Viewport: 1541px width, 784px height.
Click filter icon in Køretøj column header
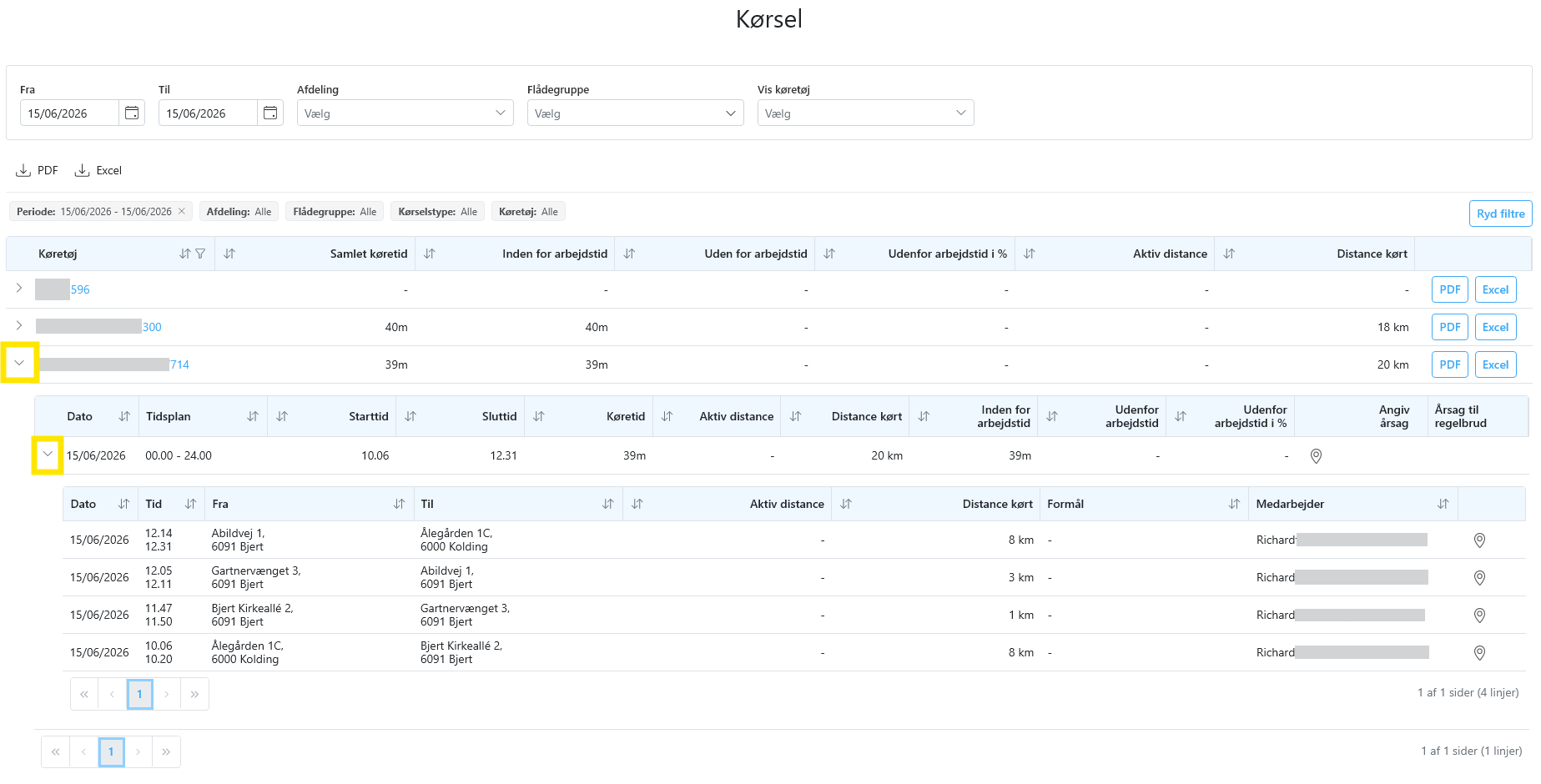pyautogui.click(x=200, y=254)
